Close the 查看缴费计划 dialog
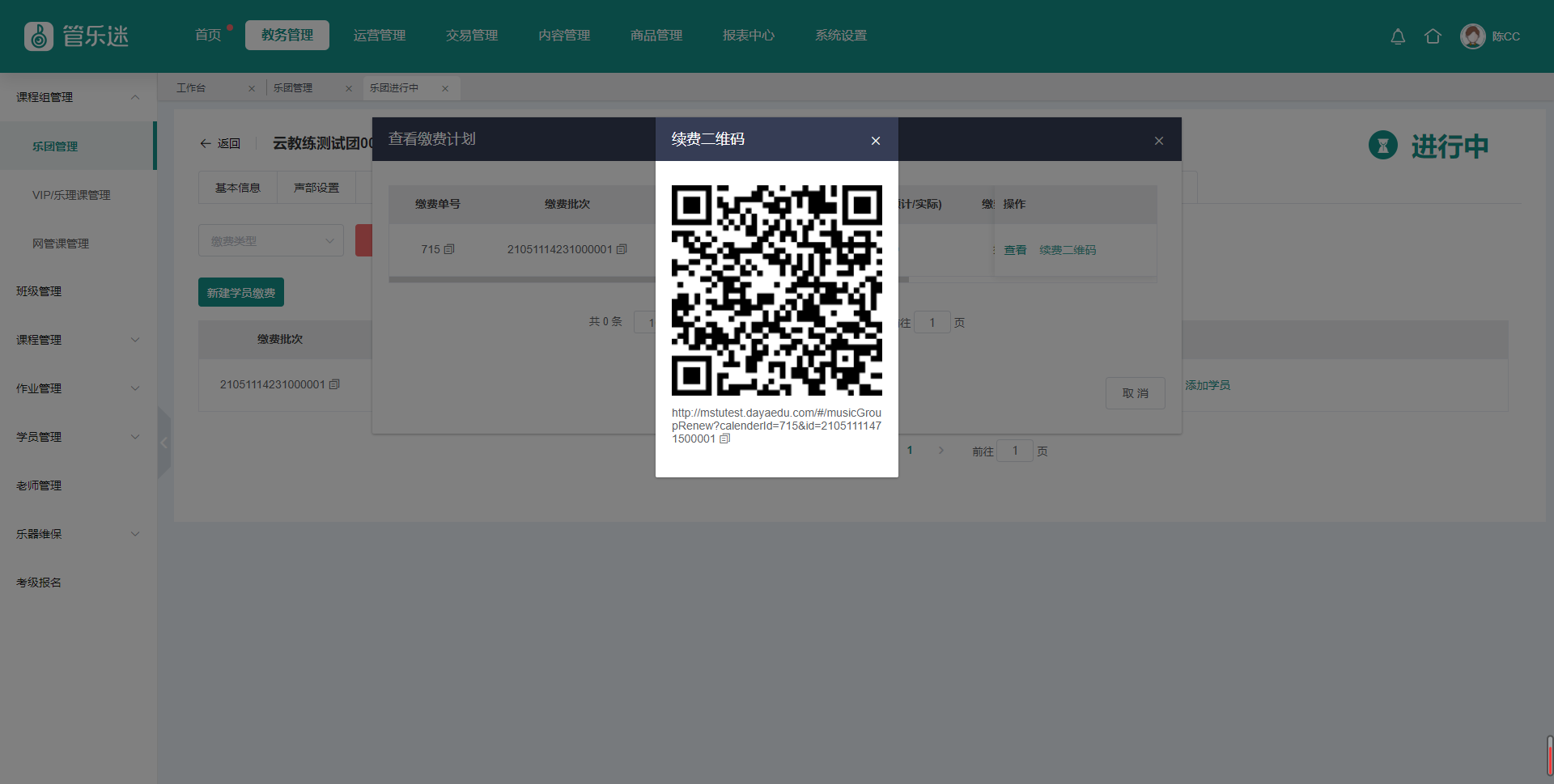 tap(1158, 141)
